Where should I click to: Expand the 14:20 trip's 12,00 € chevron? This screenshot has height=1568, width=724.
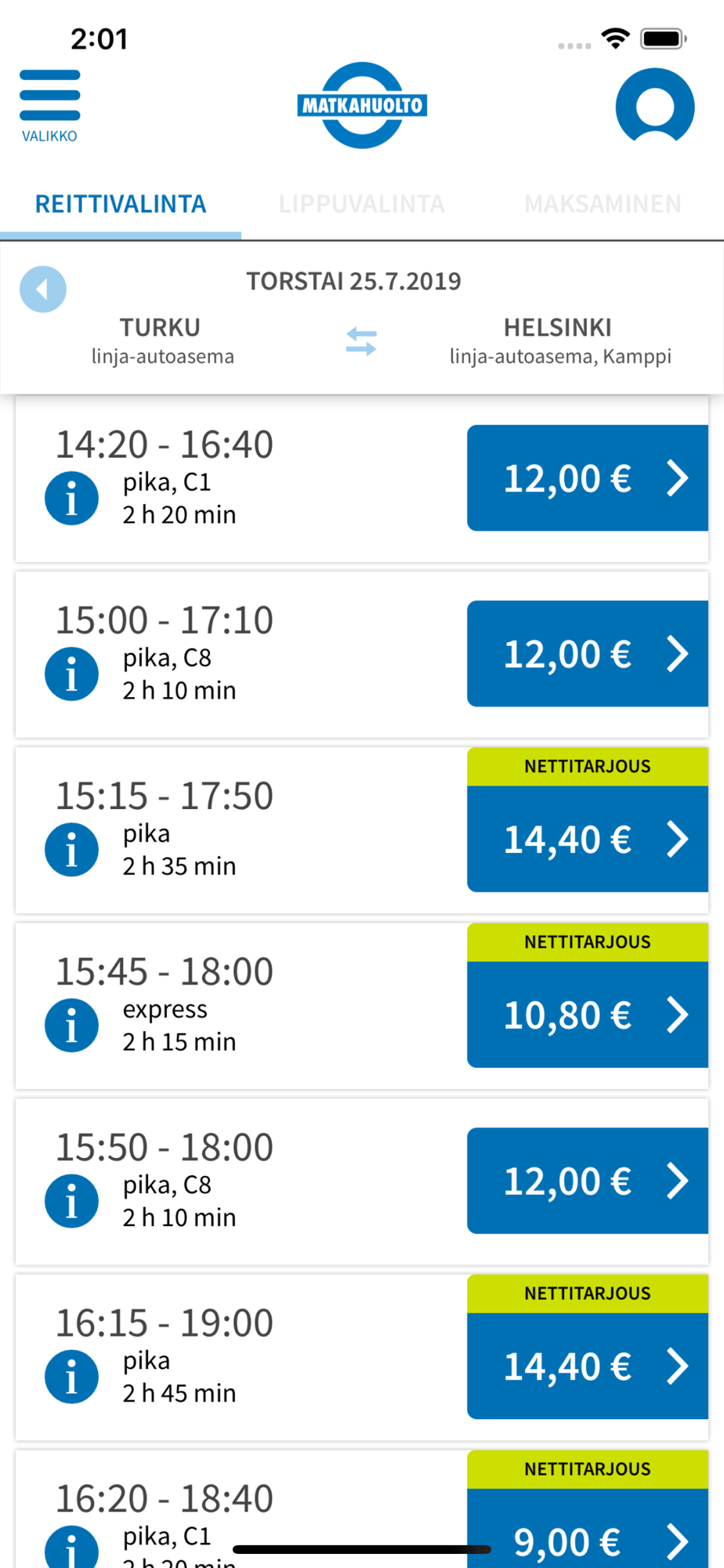pyautogui.click(x=678, y=478)
